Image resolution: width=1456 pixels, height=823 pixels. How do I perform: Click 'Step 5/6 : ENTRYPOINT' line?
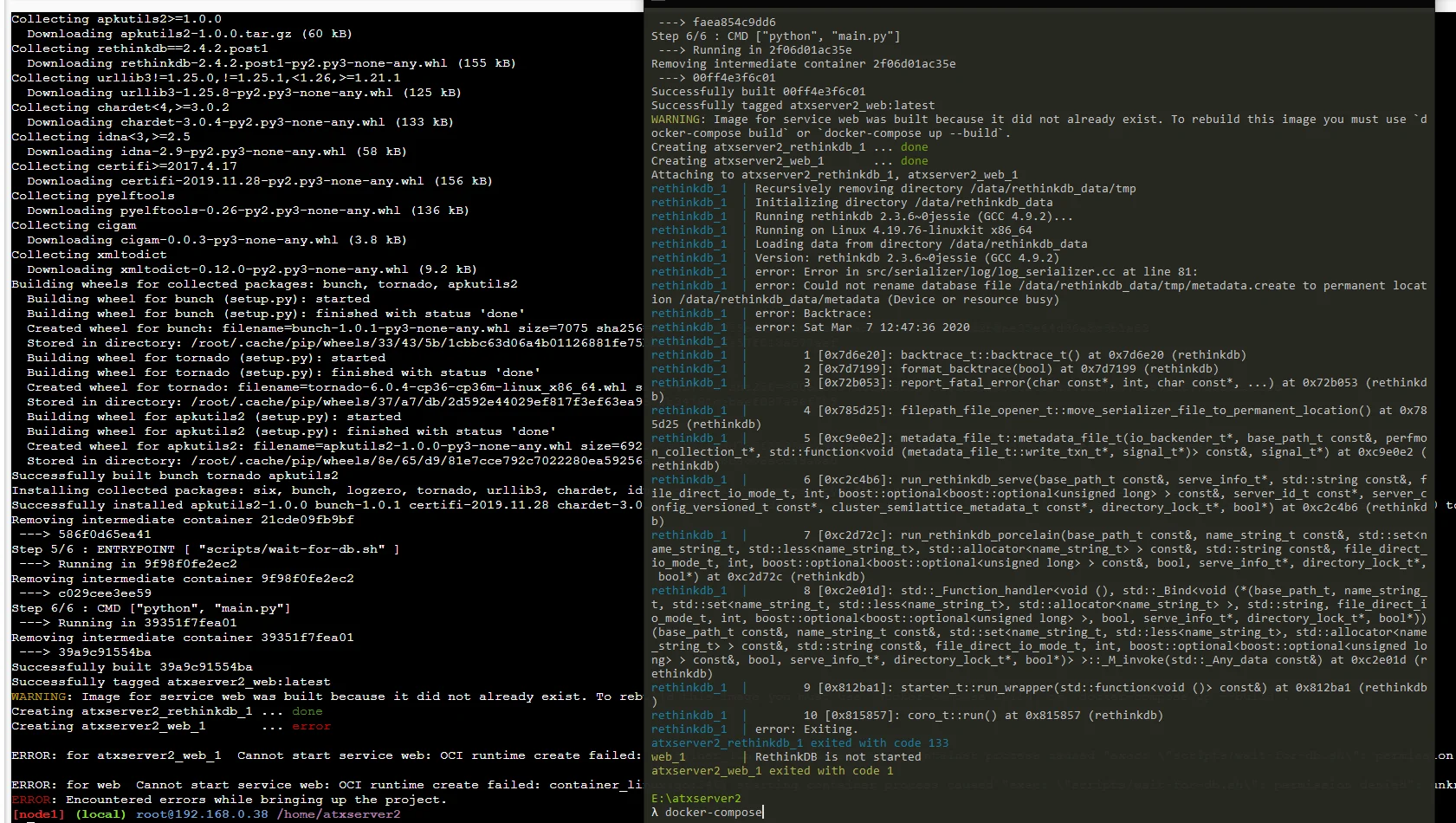pyautogui.click(x=205, y=549)
